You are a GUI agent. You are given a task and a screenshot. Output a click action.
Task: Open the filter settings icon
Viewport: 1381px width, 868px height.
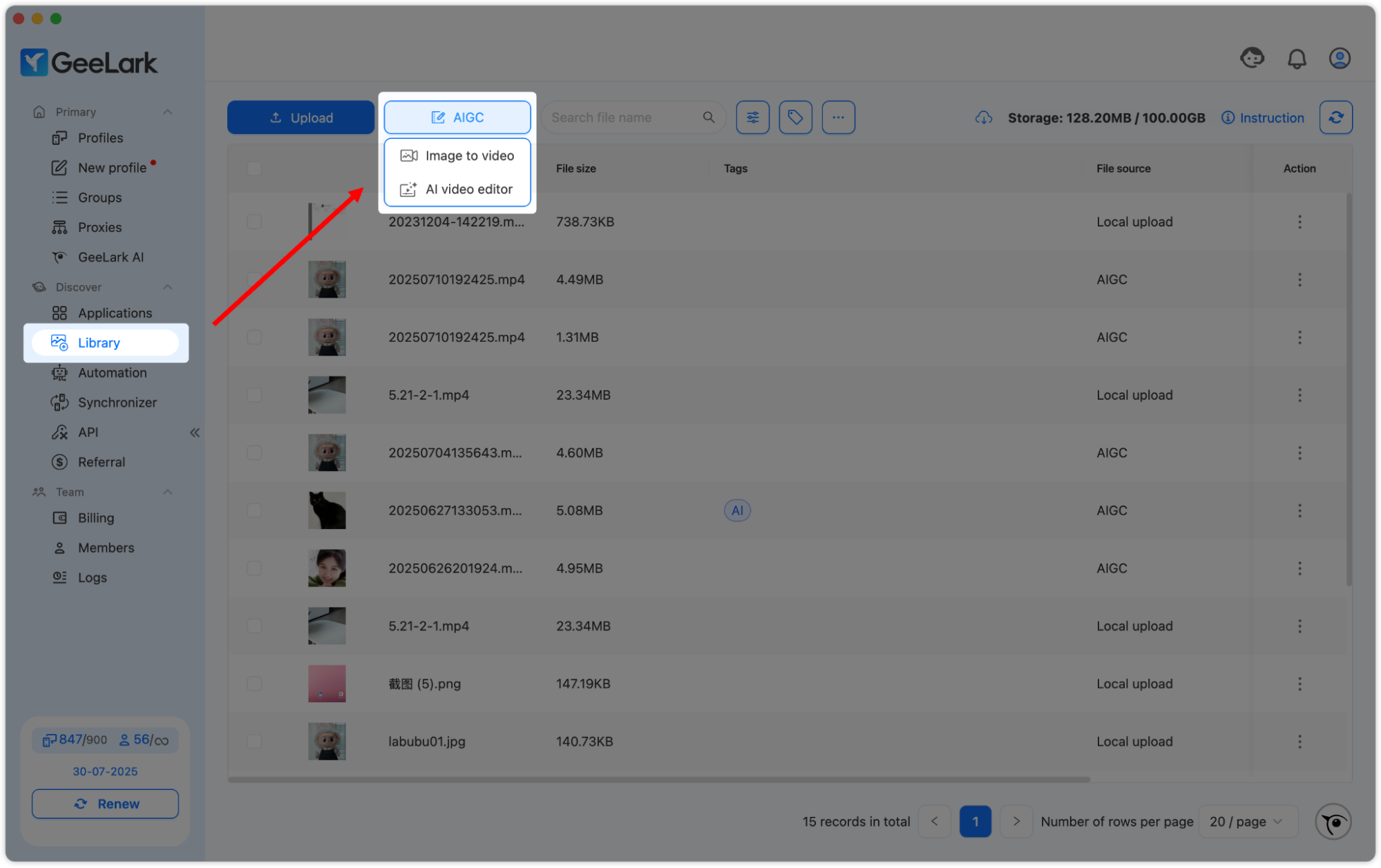(752, 117)
